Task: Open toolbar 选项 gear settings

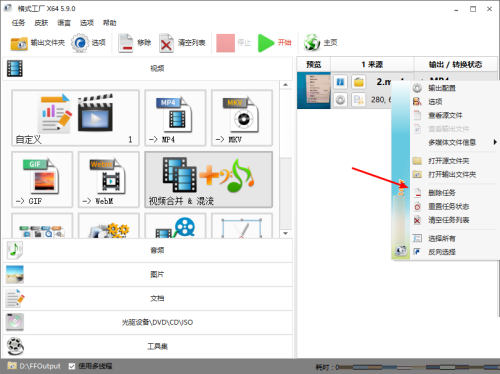Action: [88, 43]
